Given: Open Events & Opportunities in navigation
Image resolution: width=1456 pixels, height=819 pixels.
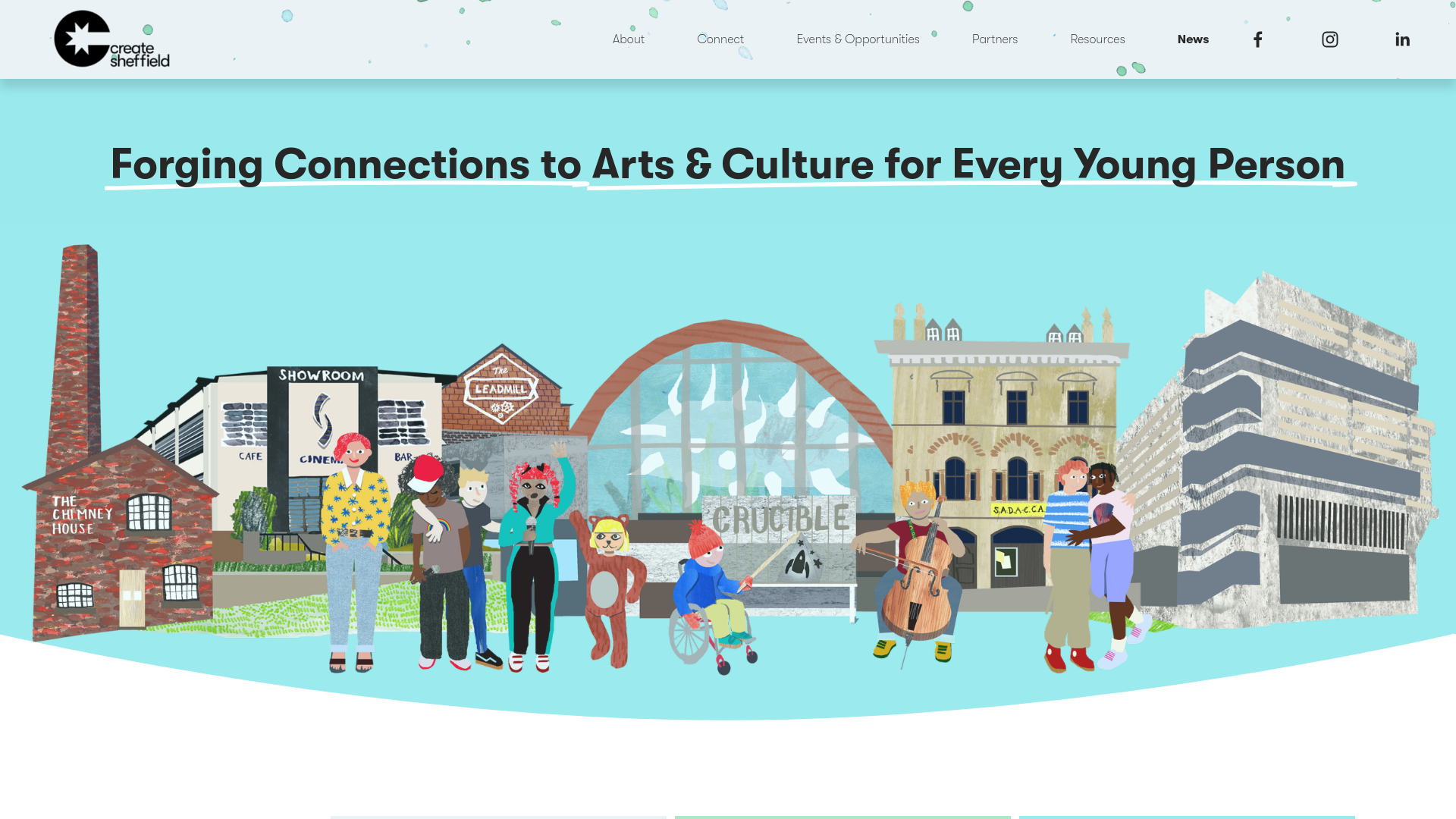Looking at the screenshot, I should [x=858, y=39].
